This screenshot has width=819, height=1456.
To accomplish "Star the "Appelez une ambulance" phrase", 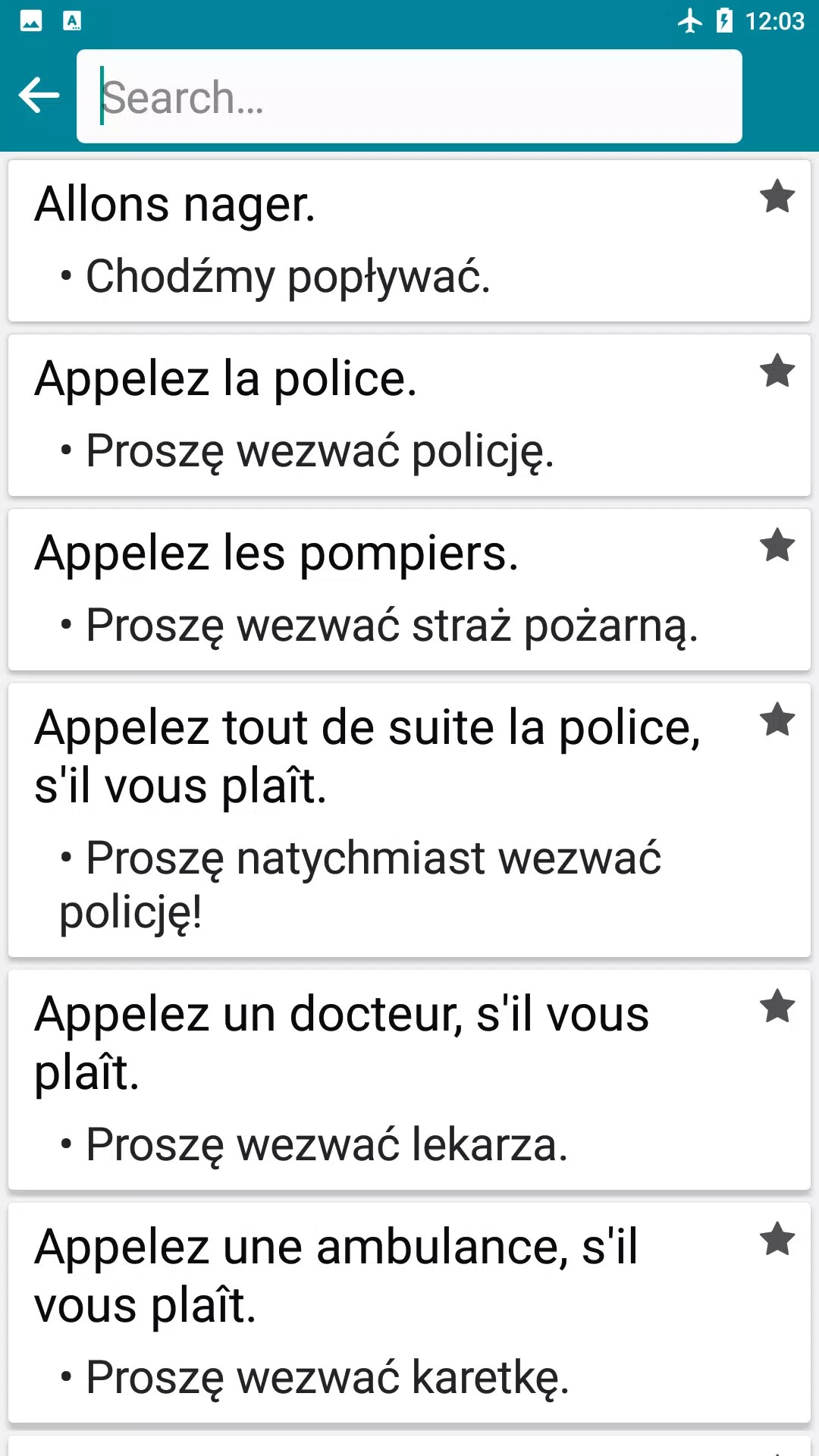I will tap(777, 1240).
